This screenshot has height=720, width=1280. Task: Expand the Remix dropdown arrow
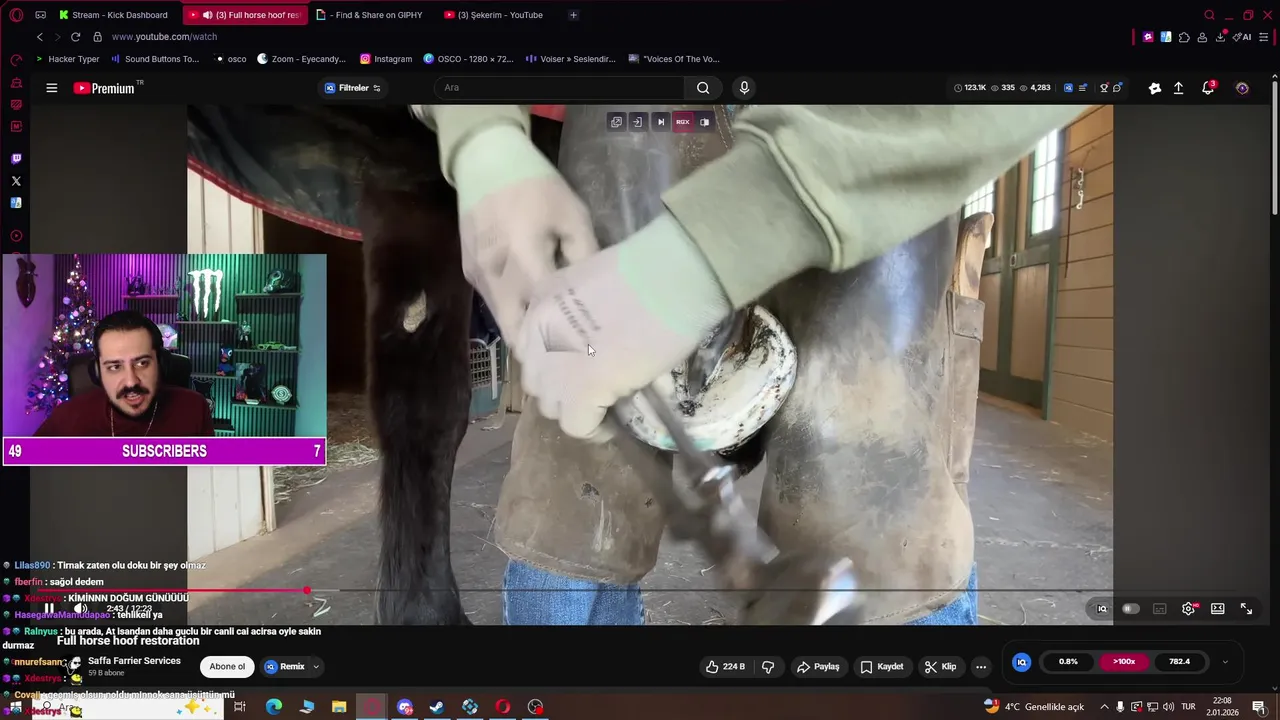(x=316, y=667)
